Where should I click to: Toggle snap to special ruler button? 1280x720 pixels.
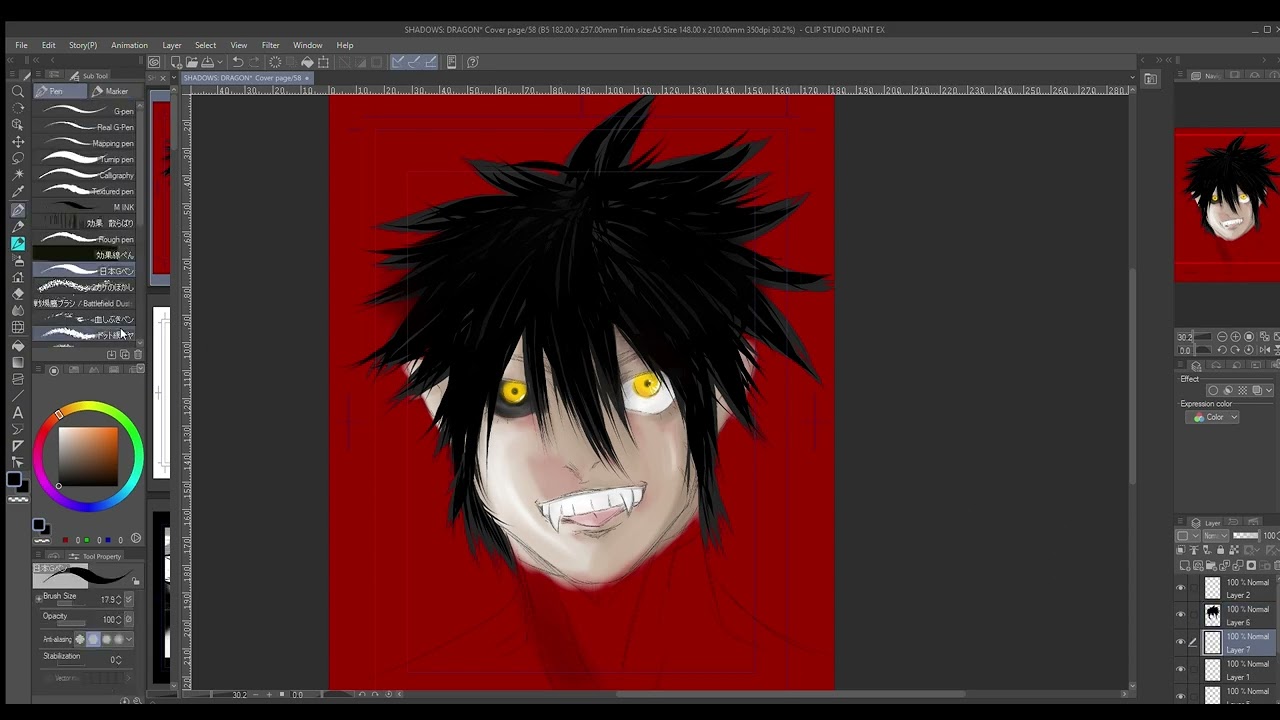point(414,62)
